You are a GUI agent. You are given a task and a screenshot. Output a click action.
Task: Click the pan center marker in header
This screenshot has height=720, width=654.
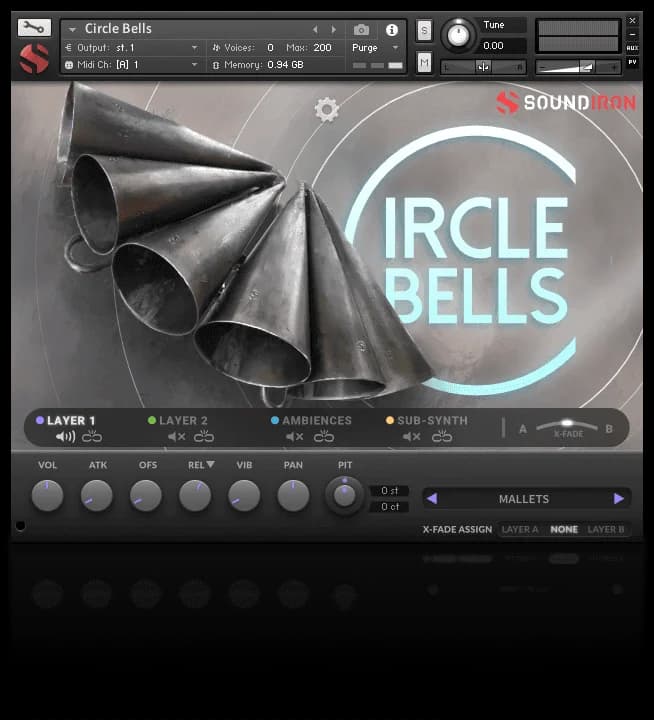click(483, 68)
